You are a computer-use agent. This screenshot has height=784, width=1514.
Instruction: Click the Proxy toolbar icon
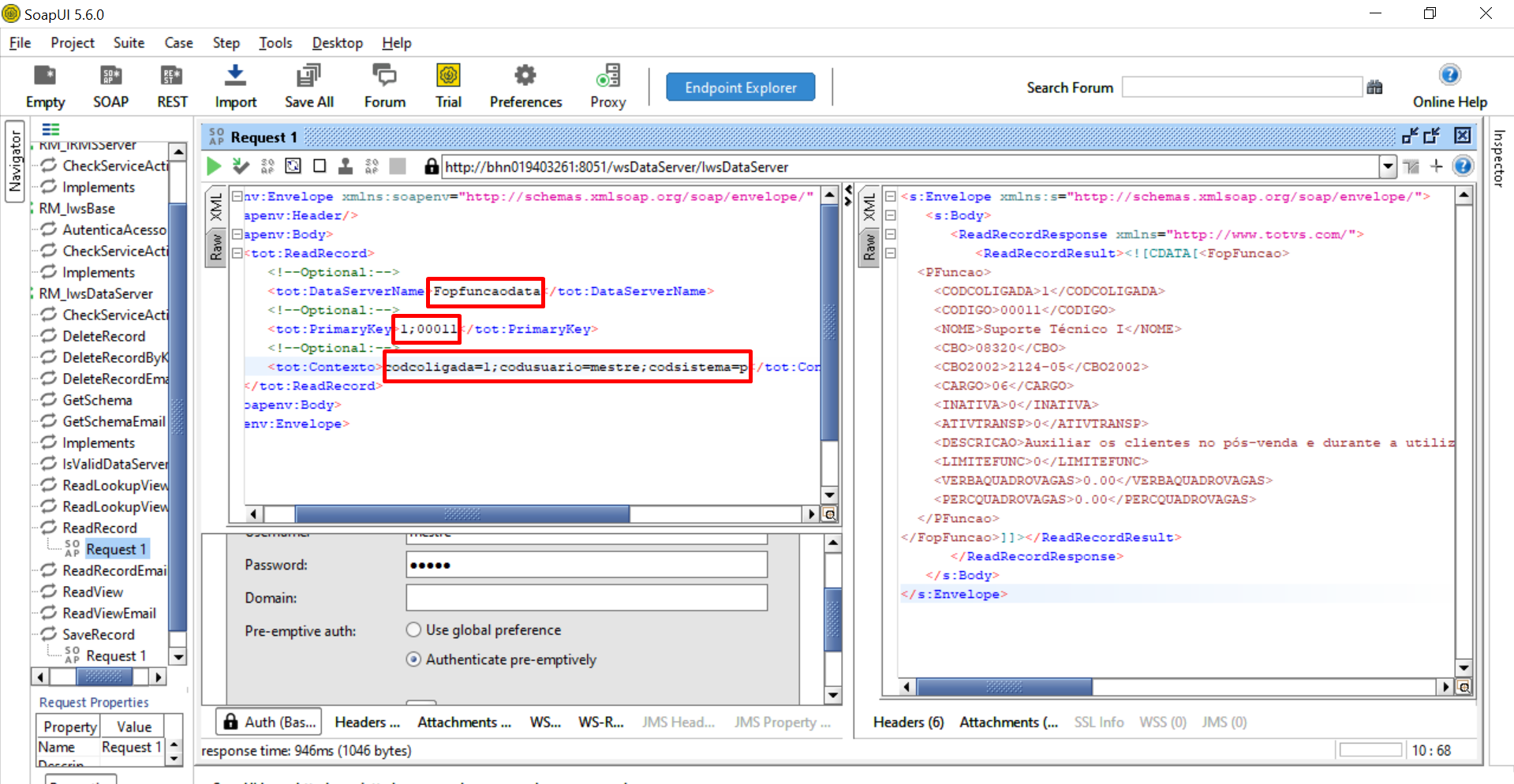point(607,76)
